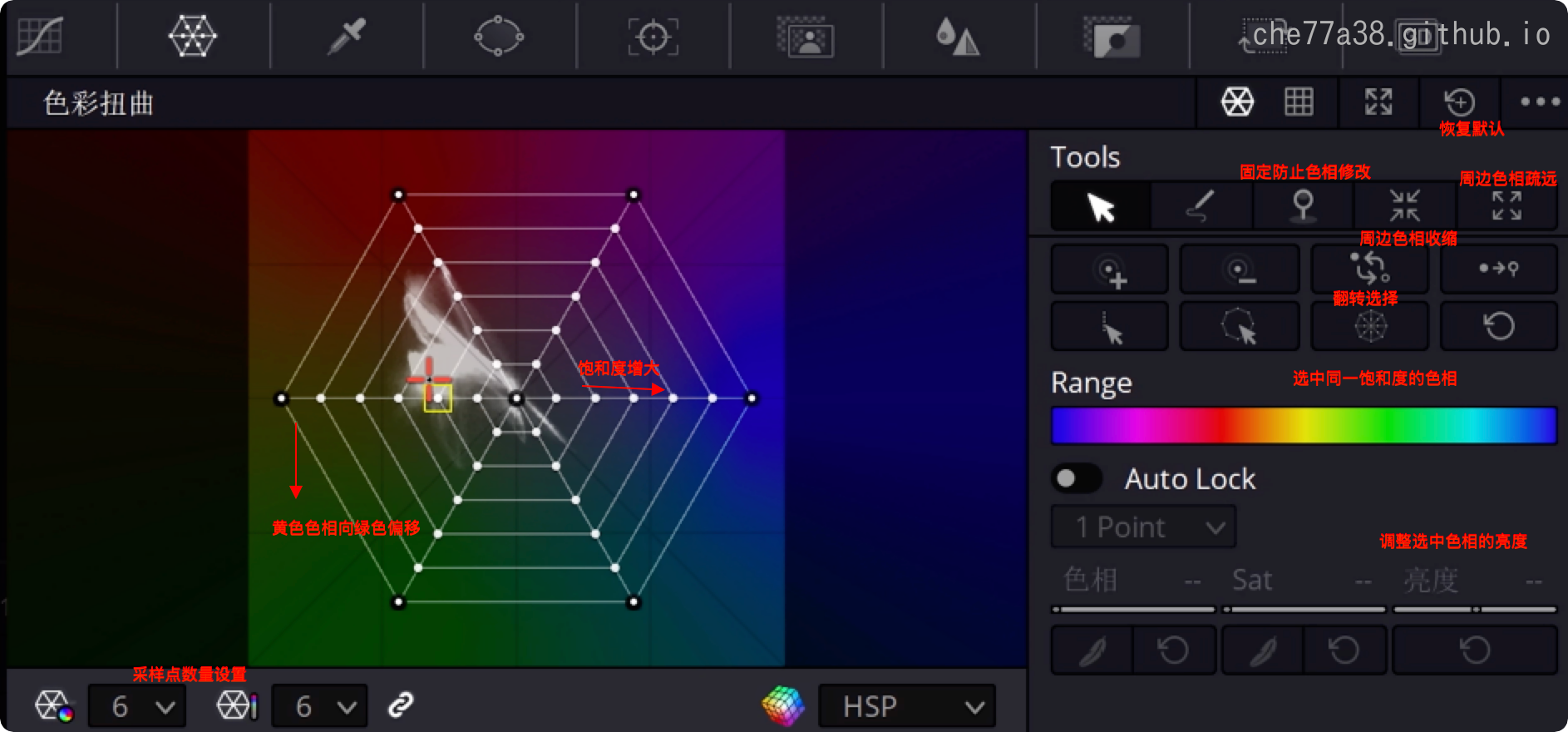The image size is (1568, 732).
Task: Switch to Chroma-Luma grid mode
Action: 1299,102
